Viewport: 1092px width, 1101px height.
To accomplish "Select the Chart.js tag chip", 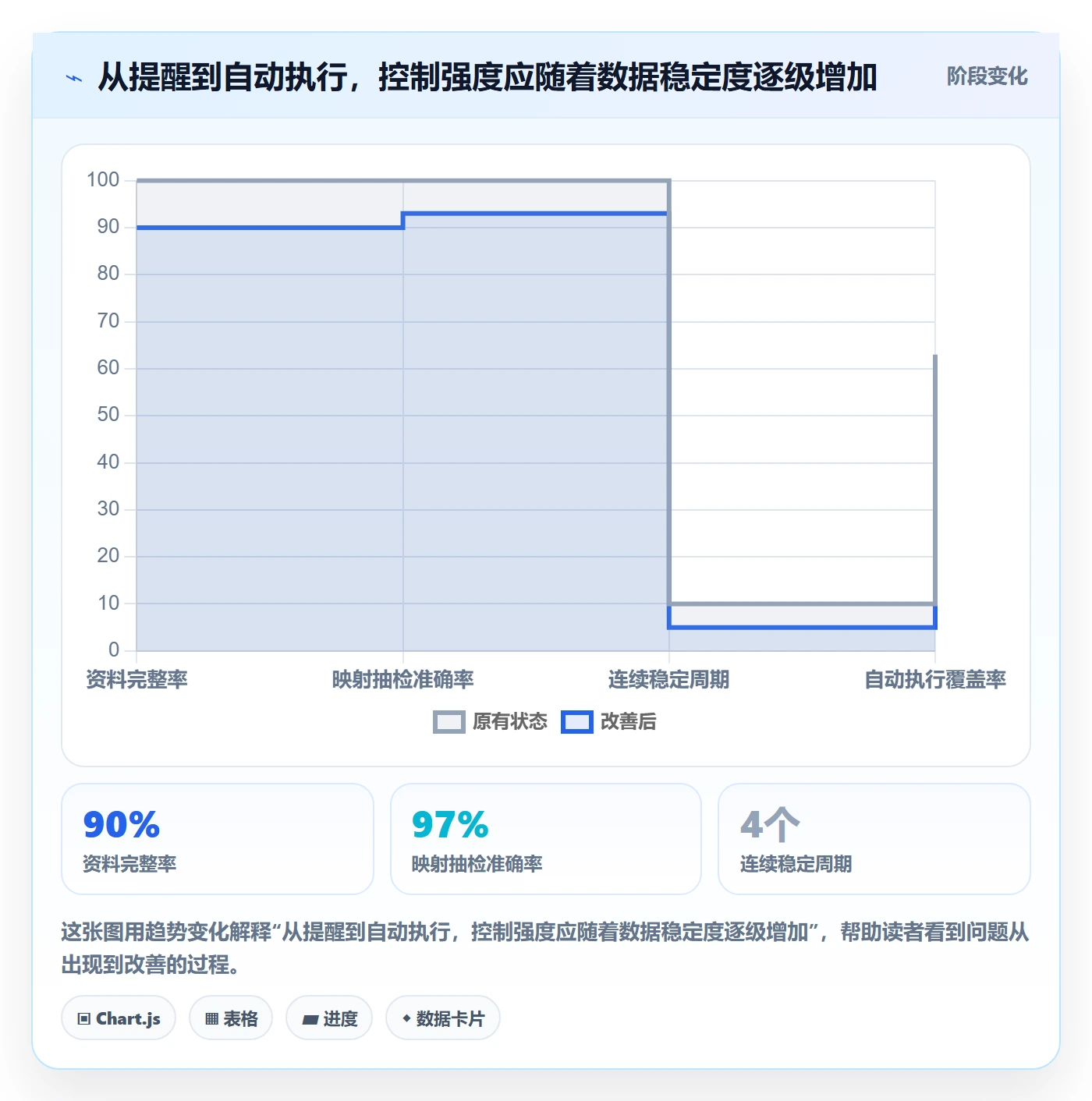I will (x=119, y=1018).
